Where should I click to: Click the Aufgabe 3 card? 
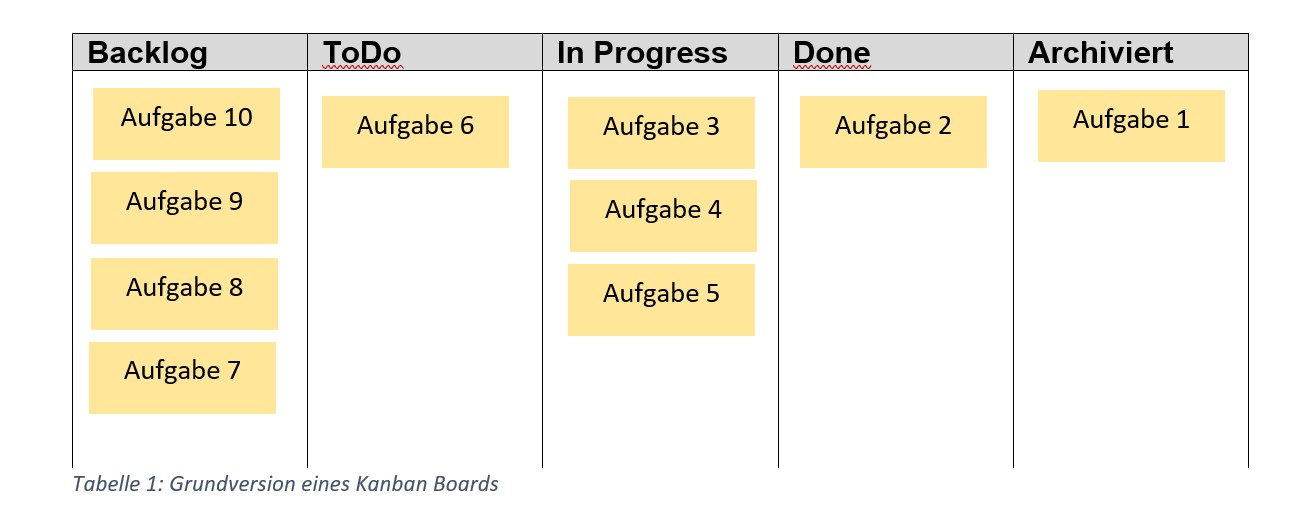pos(661,133)
